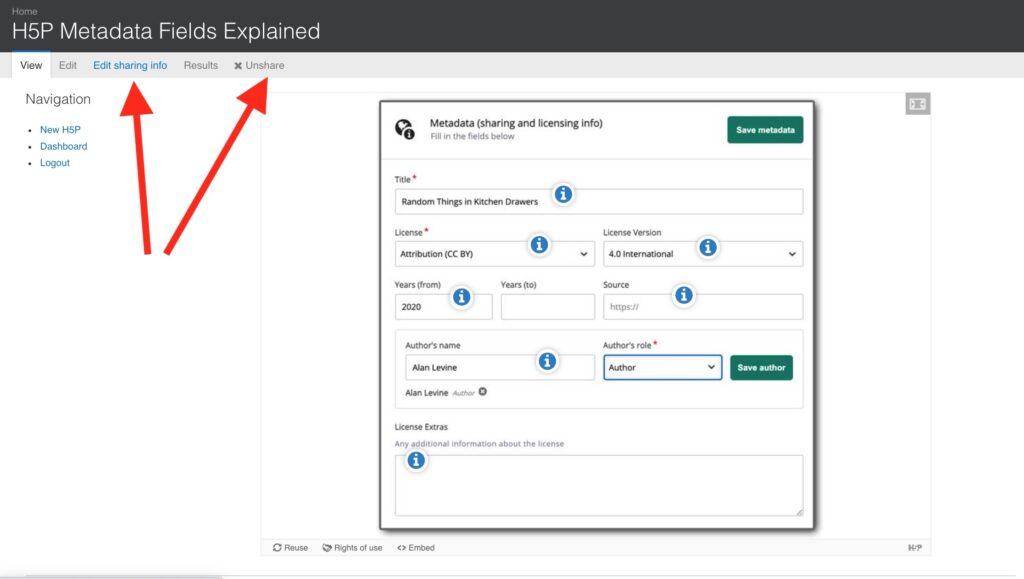Open the Edit sharing info tab
Screen dimensions: 1024x579
click(x=130, y=65)
